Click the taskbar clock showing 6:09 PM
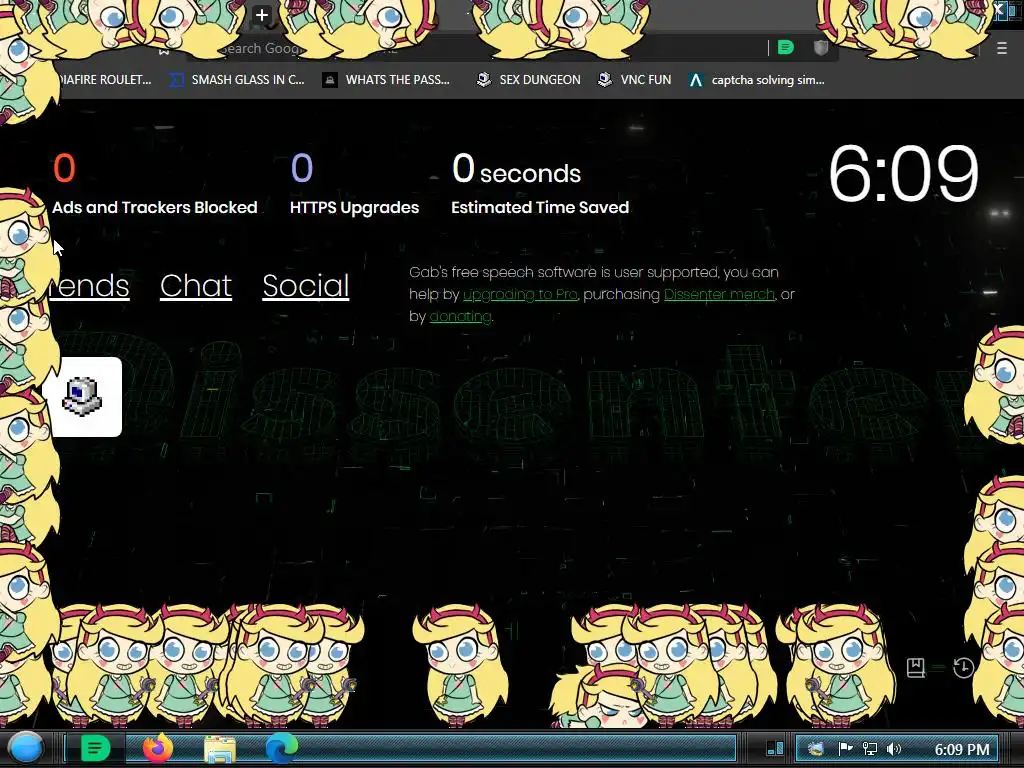 pyautogui.click(x=962, y=749)
